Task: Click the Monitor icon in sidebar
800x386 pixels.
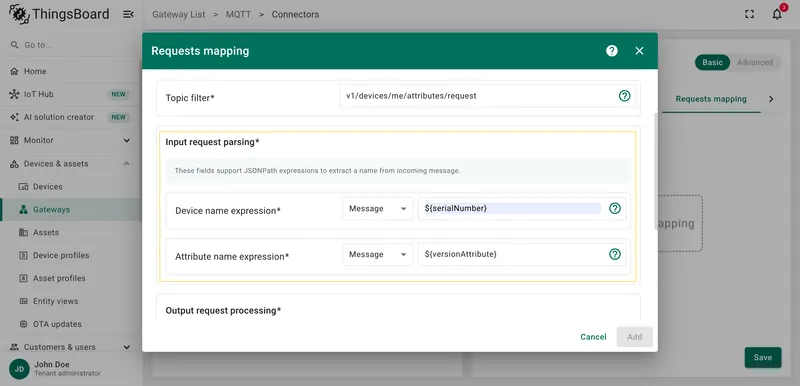Action: point(14,140)
